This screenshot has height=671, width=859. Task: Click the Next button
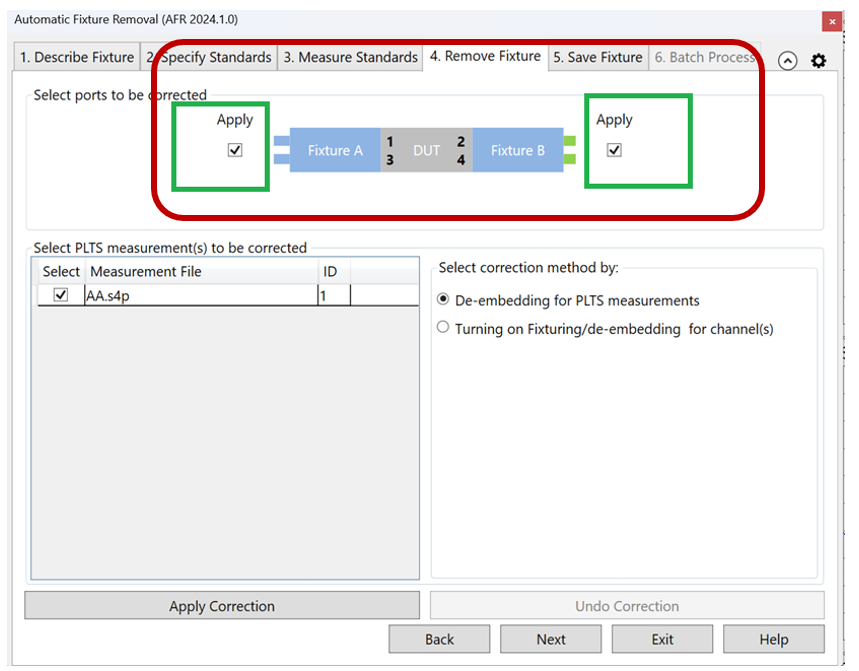click(x=551, y=639)
